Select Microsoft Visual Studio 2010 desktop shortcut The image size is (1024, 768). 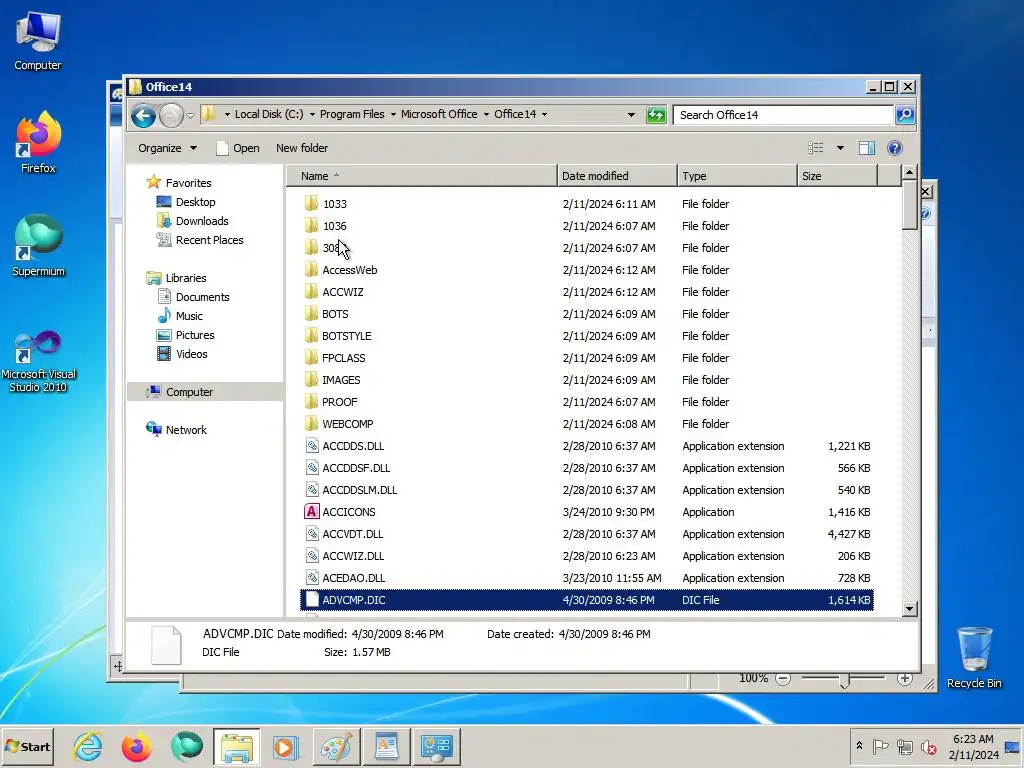coord(39,361)
